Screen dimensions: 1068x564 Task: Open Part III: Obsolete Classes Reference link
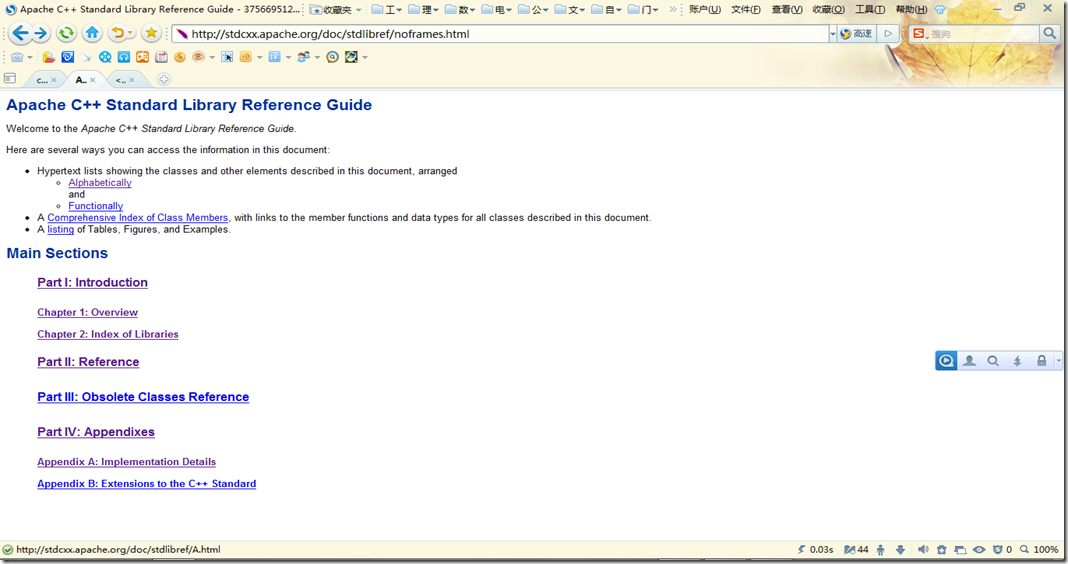click(x=143, y=396)
